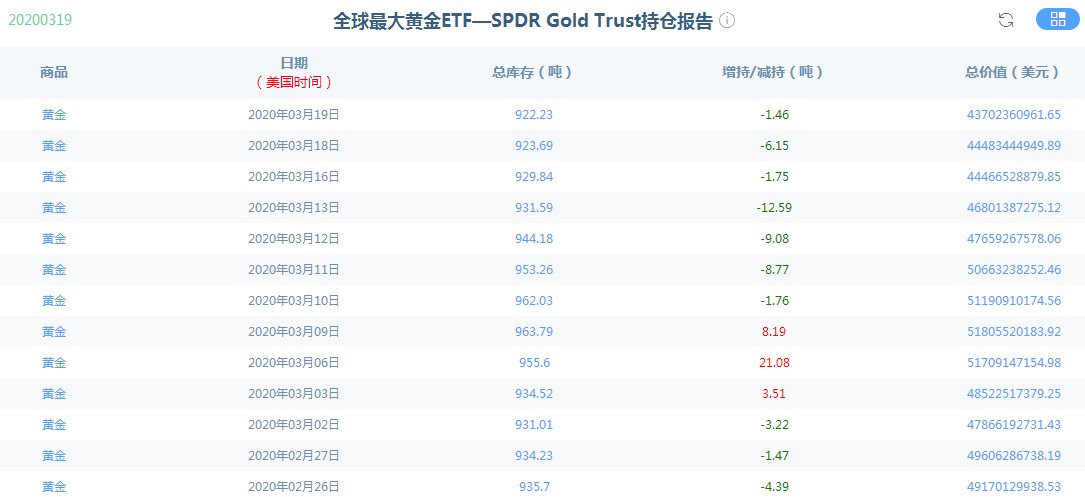Click the refresh icon at top right
This screenshot has width=1085, height=497.
(1005, 20)
